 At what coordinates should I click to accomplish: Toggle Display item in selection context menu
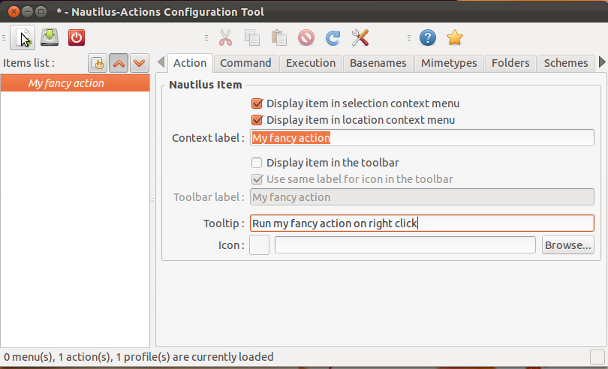[x=257, y=103]
